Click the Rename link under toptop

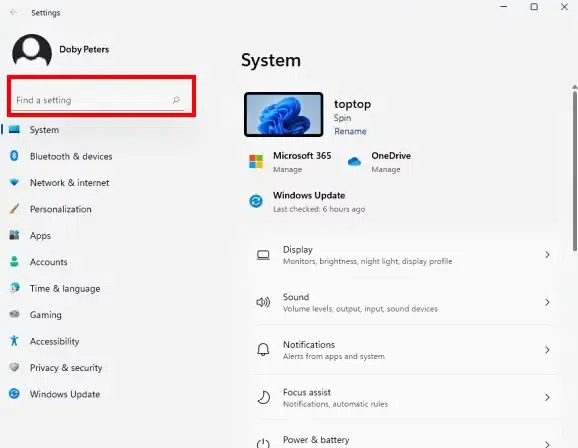[350, 131]
